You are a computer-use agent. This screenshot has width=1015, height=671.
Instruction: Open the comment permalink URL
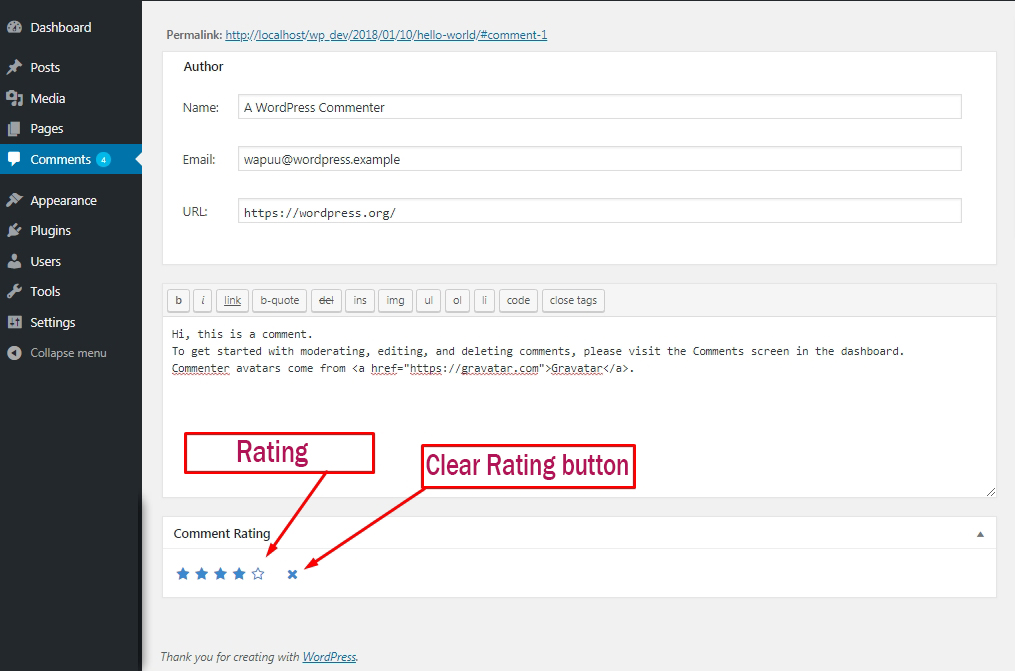(x=386, y=35)
